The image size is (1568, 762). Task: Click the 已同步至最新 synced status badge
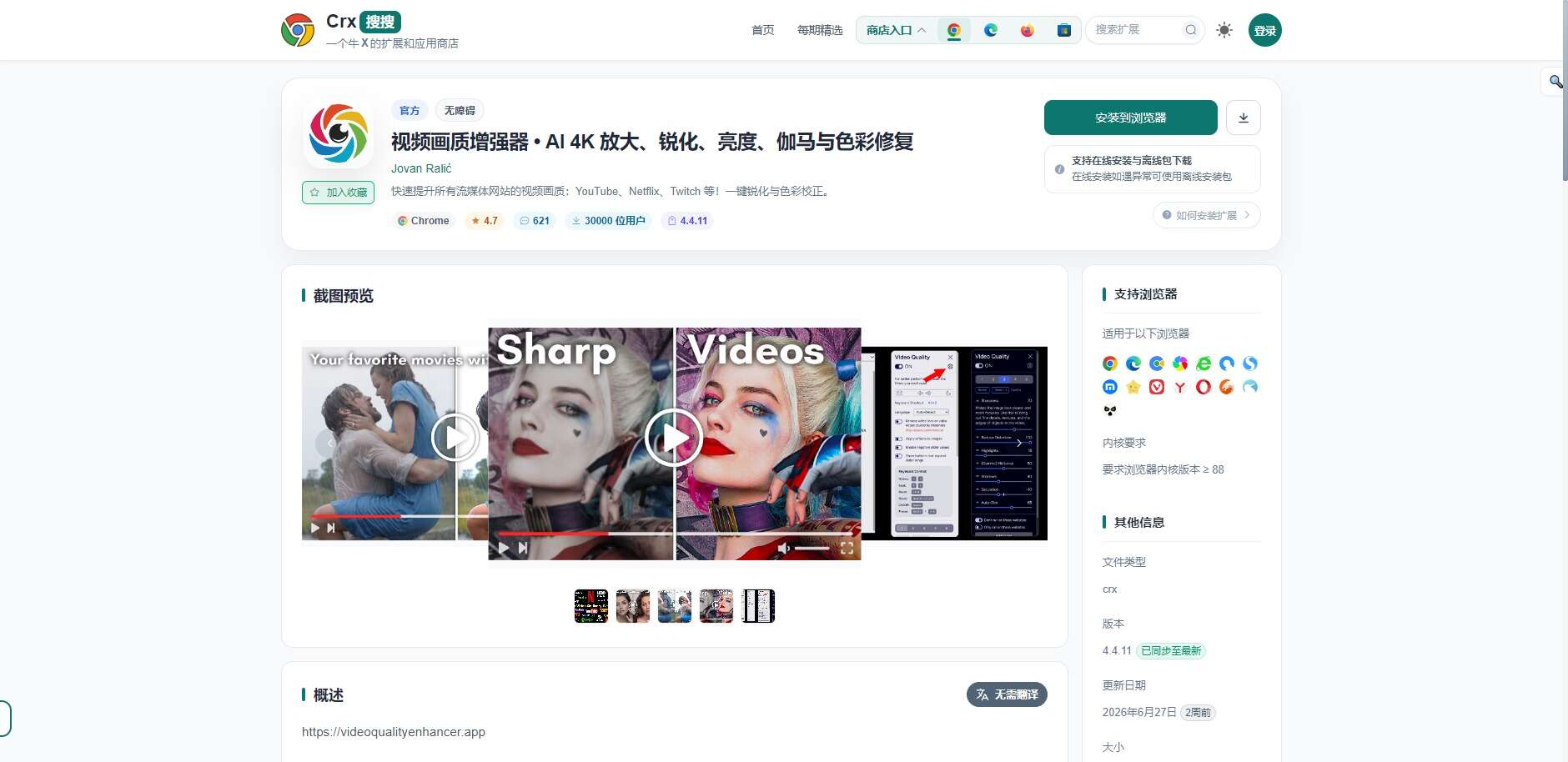1171,651
